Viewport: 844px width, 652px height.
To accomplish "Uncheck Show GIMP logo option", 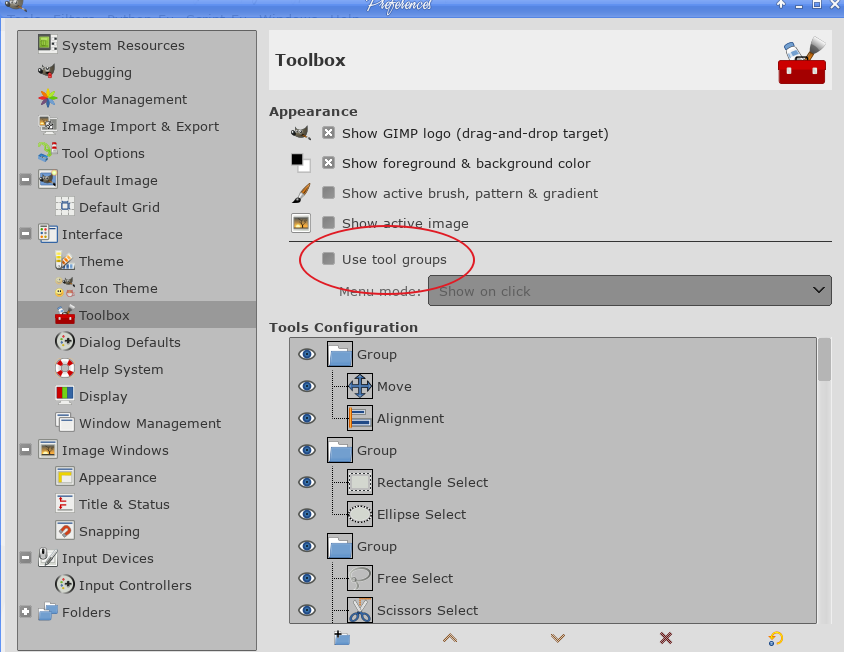I will [329, 133].
